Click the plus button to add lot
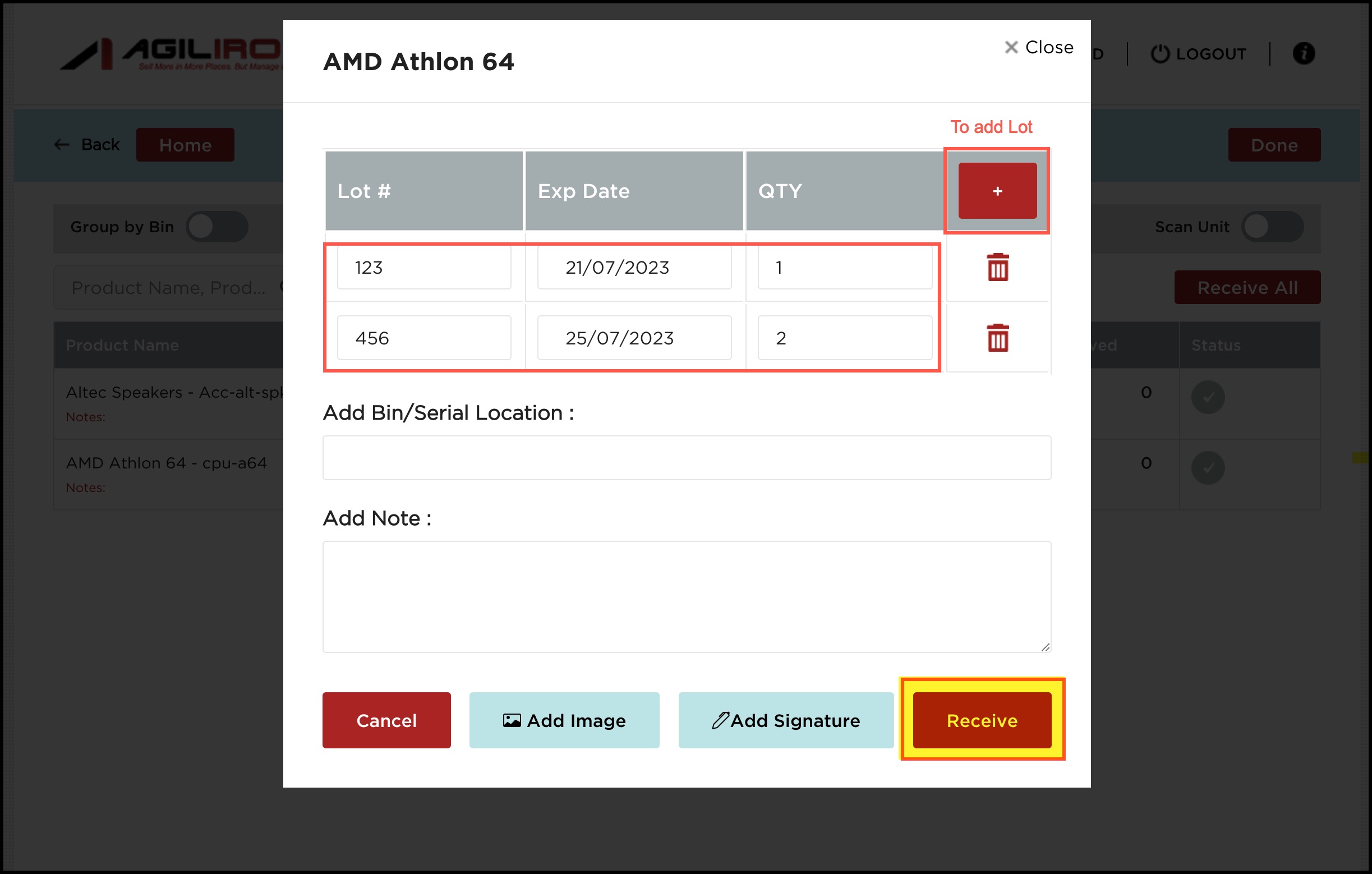 (997, 191)
